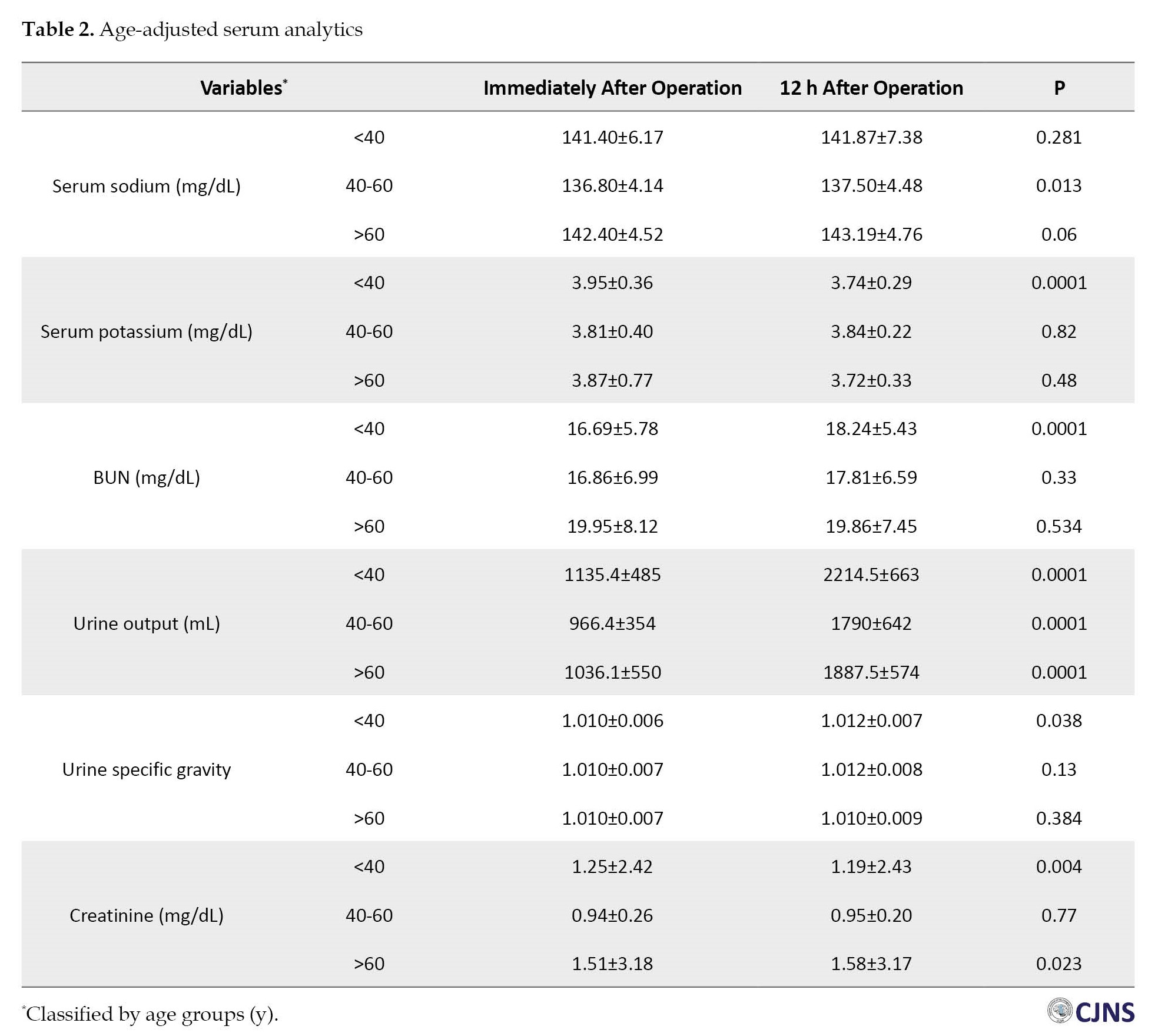Image resolution: width=1158 pixels, height=1036 pixels.
Task: Select the Serum potassium (mg/dL) row label
Action: [147, 331]
